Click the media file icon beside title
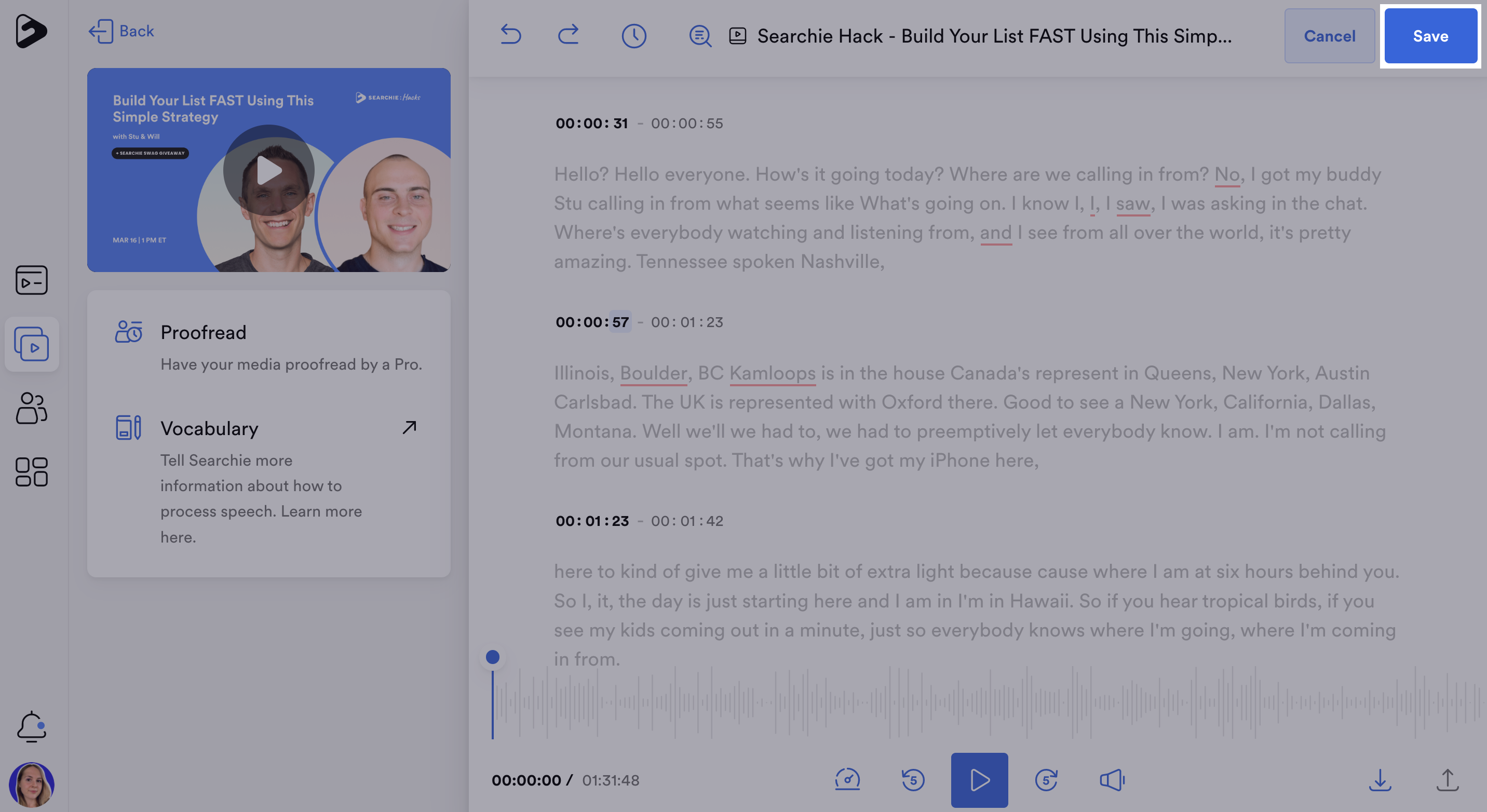Viewport: 1487px width, 812px height. pos(738,36)
